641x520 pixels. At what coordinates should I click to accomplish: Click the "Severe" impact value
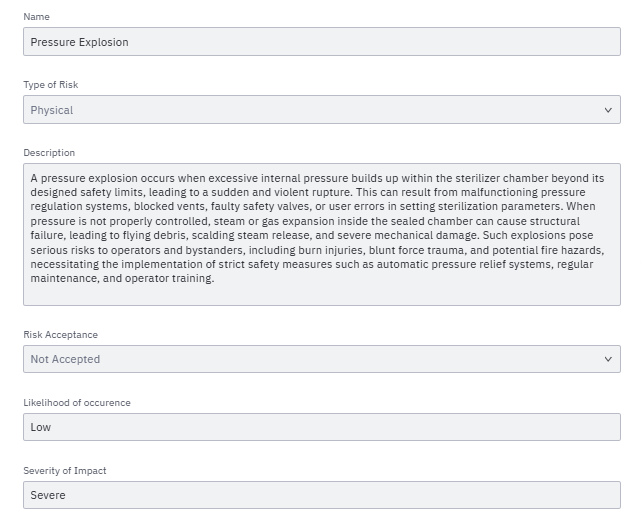coord(48,495)
